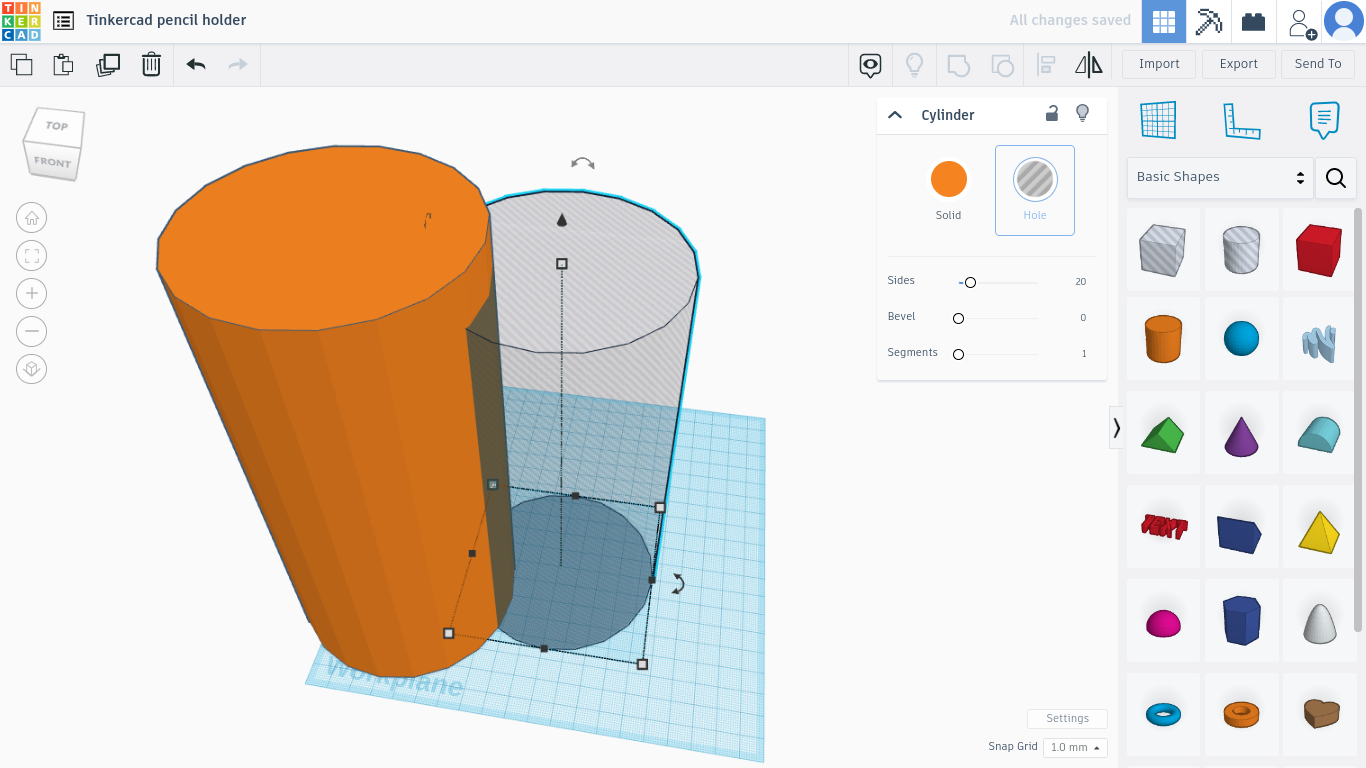Open the designs list icon
Screen dimensions: 1366x768
pyautogui.click(x=63, y=21)
